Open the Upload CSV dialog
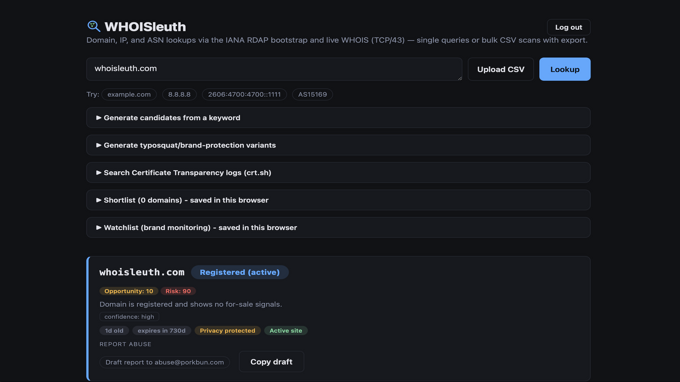Screen dimensions: 680x382 pyautogui.click(x=500, y=69)
